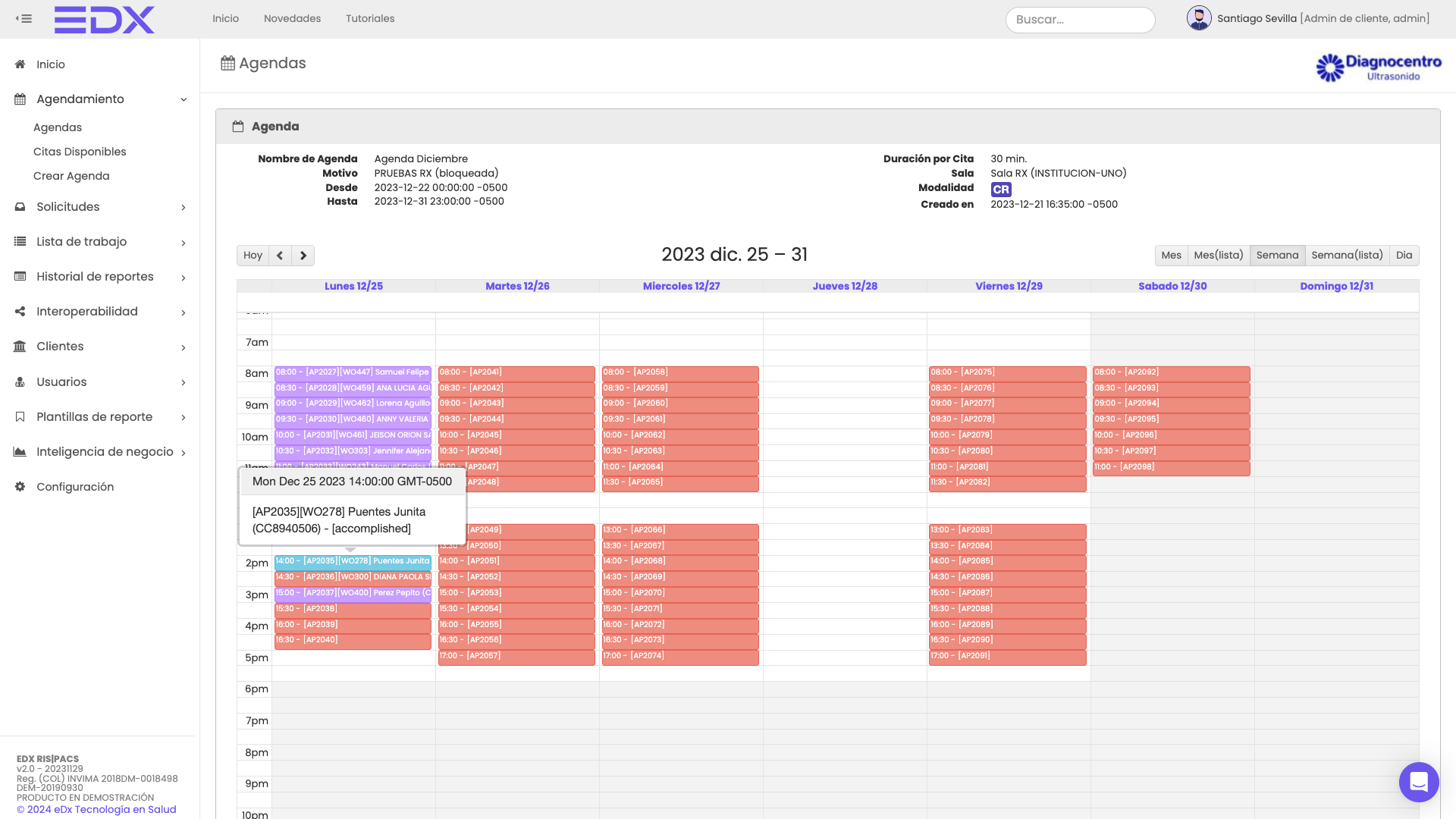The width and height of the screenshot is (1456, 819).
Task: Click the Inteligencia de negocio chart icon
Action: pos(20,452)
